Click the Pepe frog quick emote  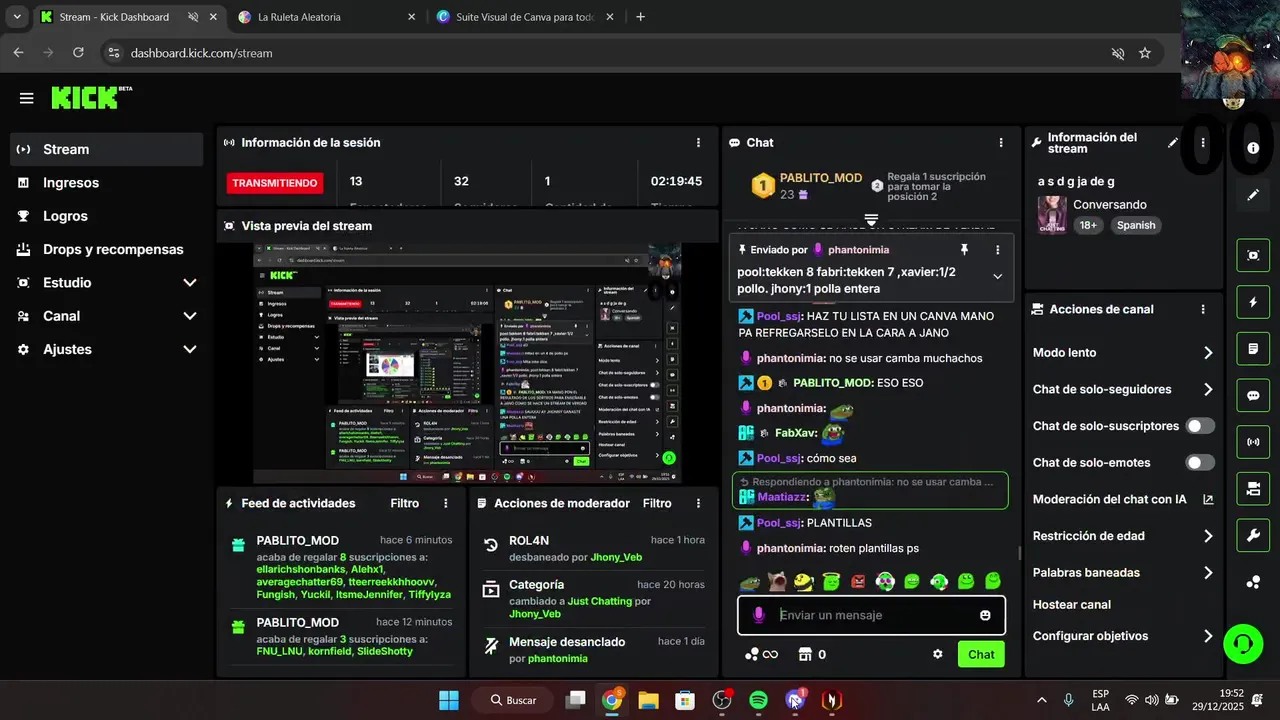coord(750,581)
